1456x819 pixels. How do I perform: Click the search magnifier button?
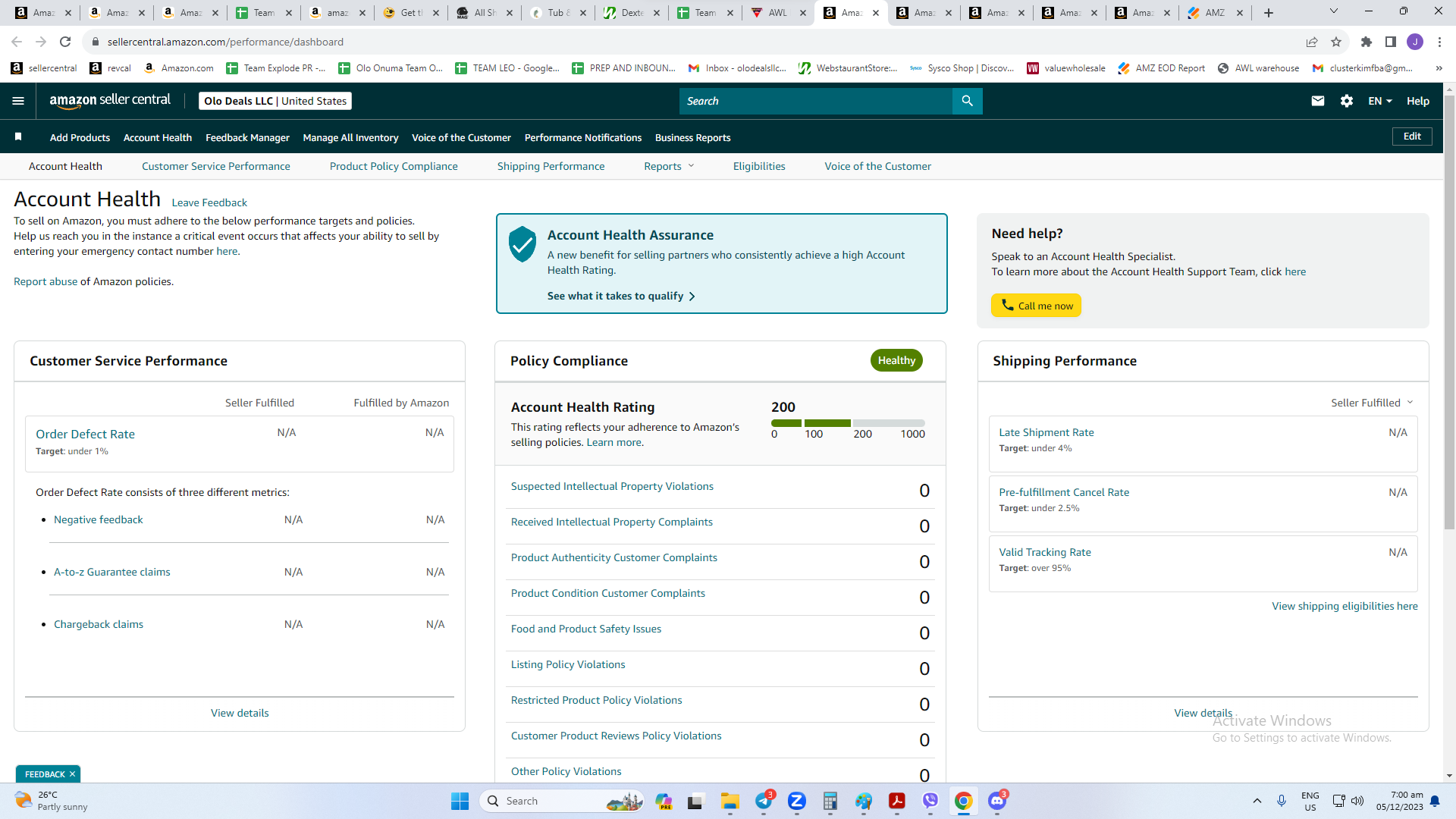pyautogui.click(x=967, y=101)
